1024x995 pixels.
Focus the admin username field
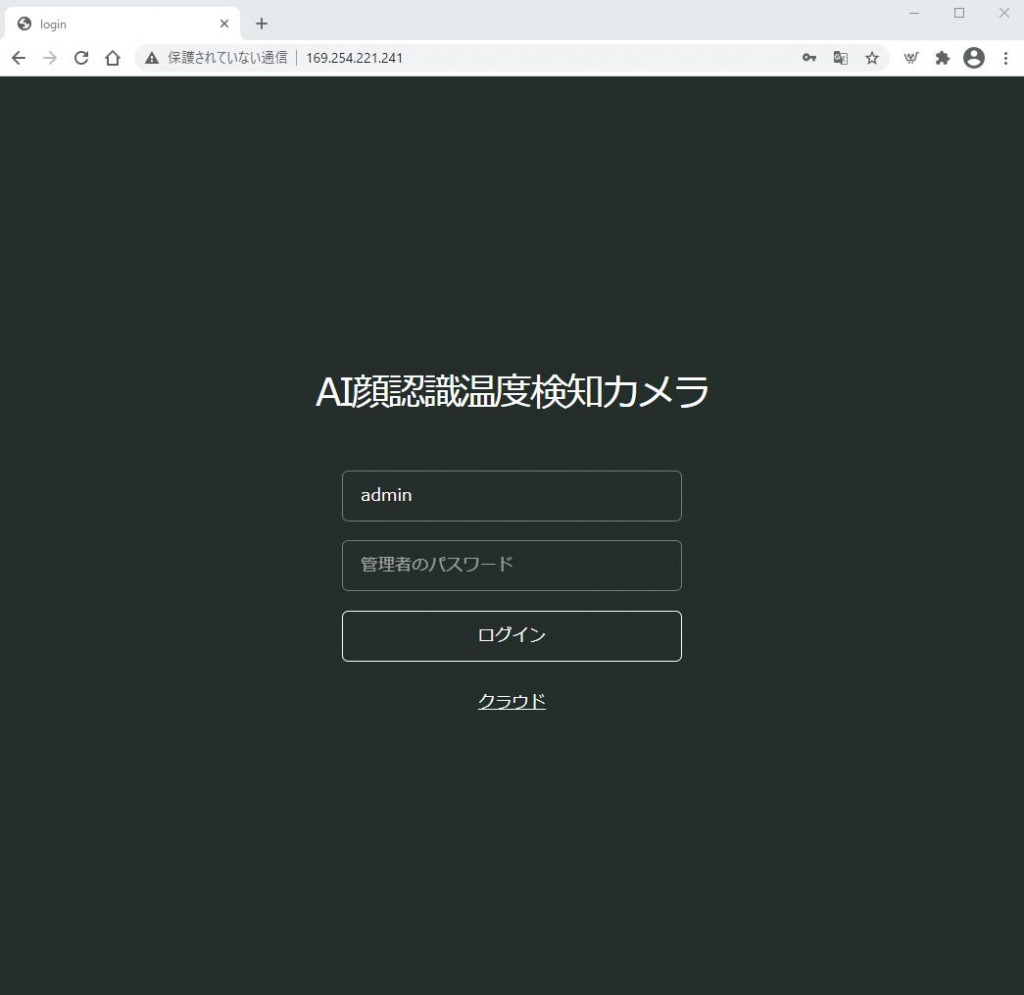point(511,496)
